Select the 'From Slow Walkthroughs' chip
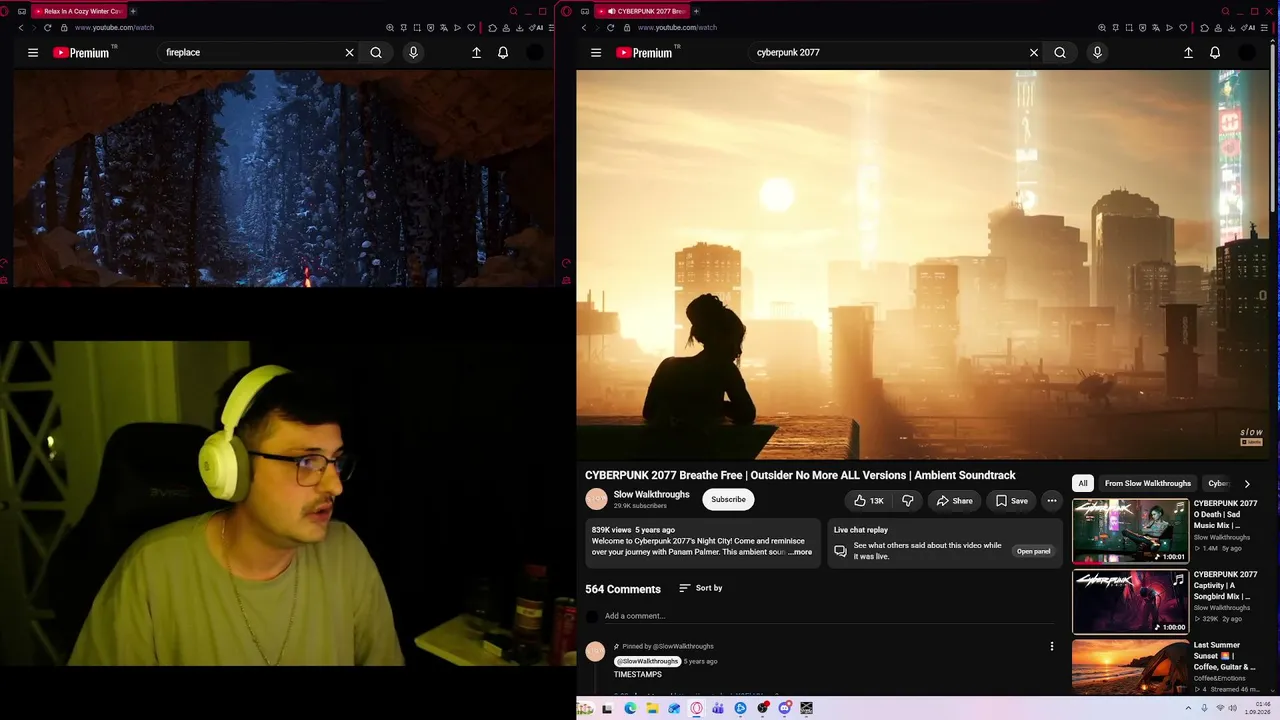1280x720 pixels. (x=1147, y=484)
